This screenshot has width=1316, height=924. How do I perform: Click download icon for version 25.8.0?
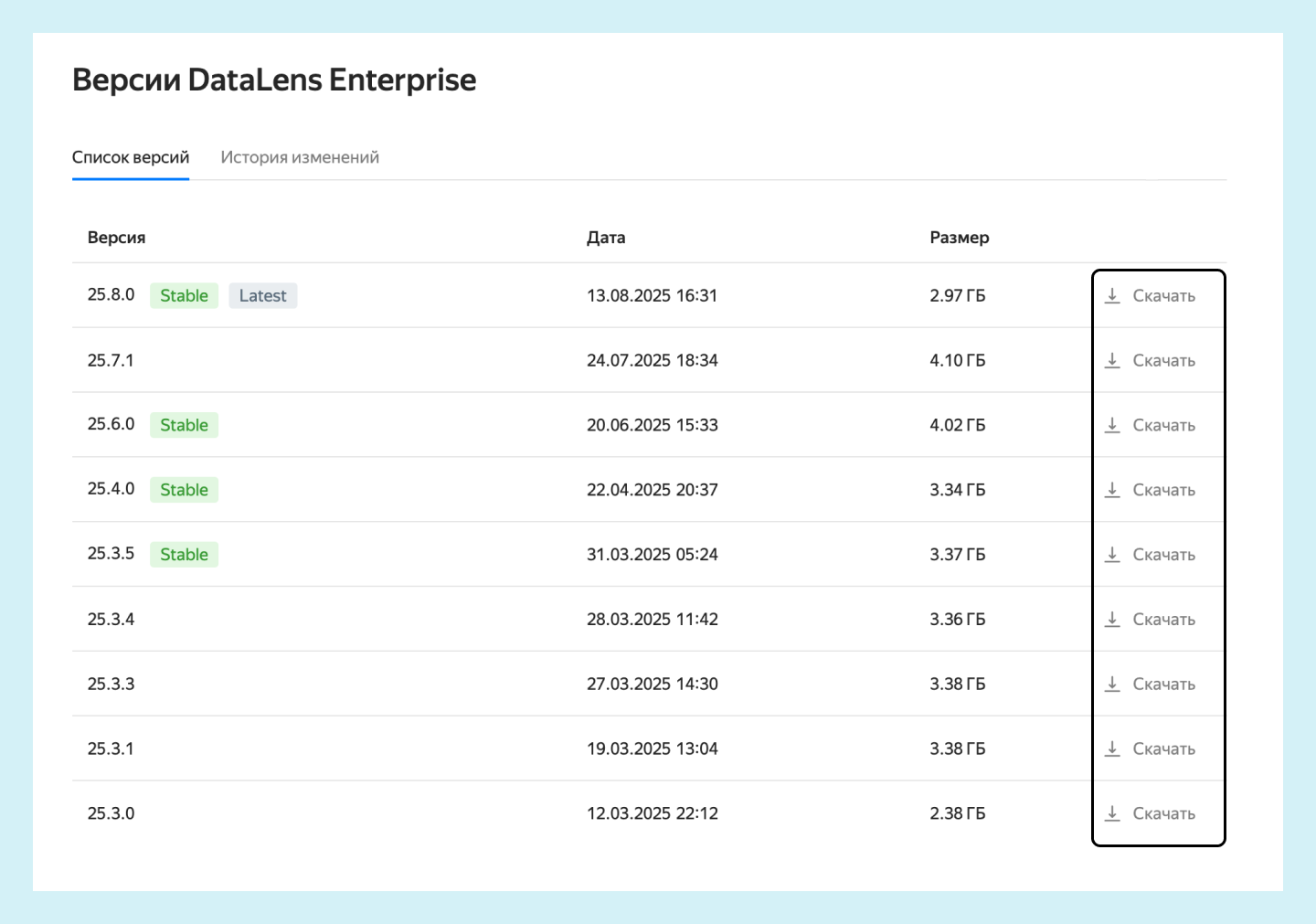pos(1112,296)
